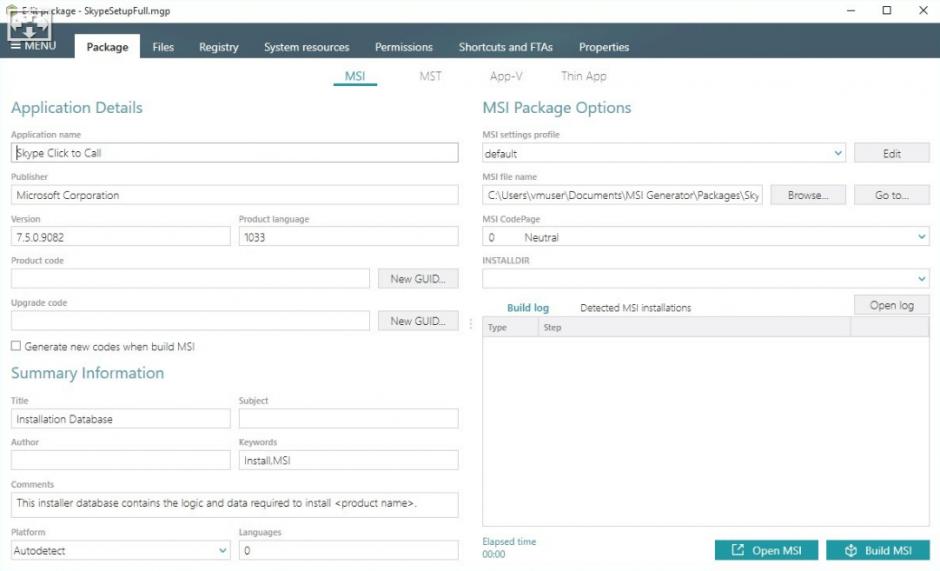Click the Application name field
Image resolution: width=940 pixels, height=571 pixels.
click(x=234, y=153)
